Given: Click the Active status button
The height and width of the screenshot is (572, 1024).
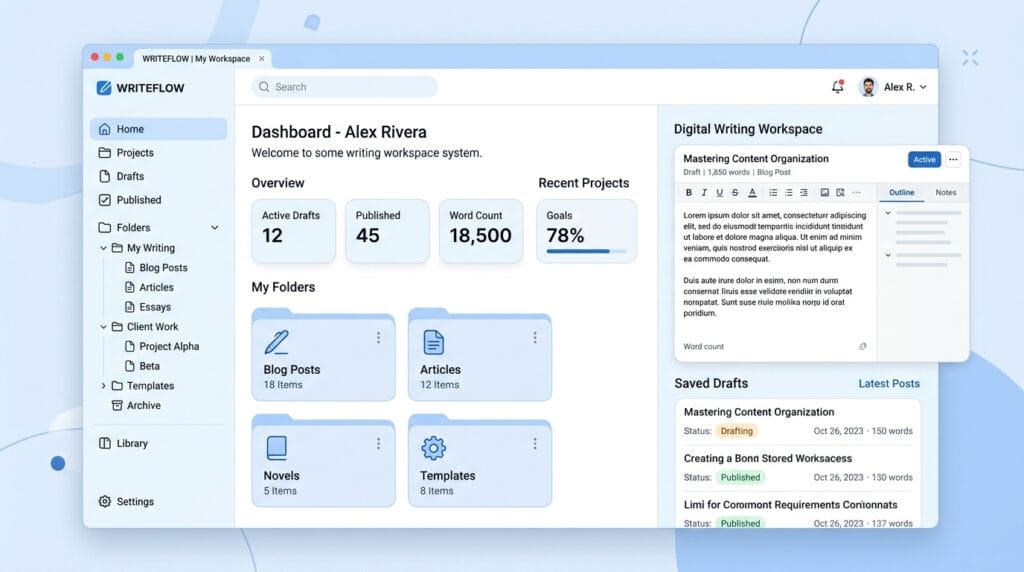Looking at the screenshot, I should [924, 159].
